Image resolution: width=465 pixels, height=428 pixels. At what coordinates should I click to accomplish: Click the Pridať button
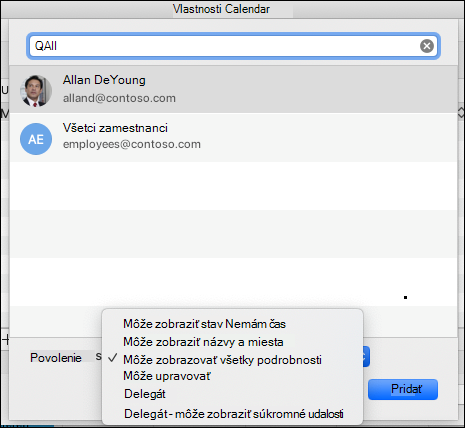click(x=403, y=389)
